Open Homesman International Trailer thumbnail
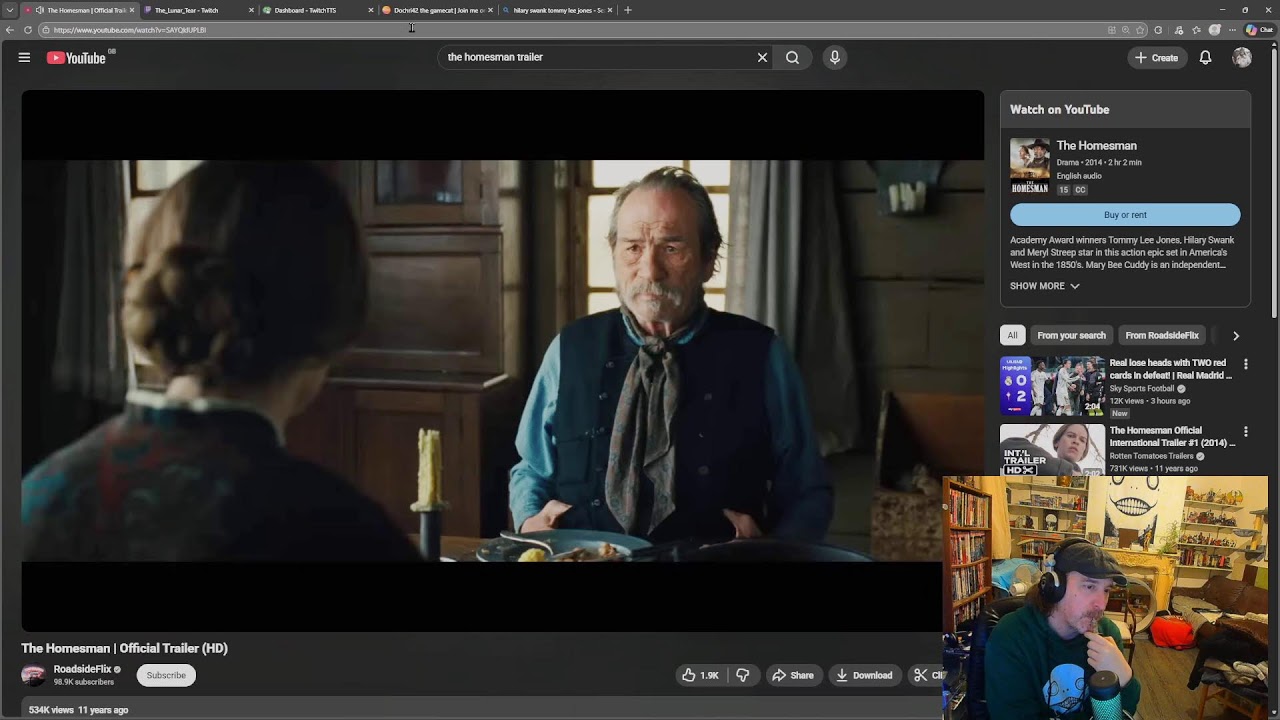Viewport: 1280px width, 720px height. tap(1052, 450)
